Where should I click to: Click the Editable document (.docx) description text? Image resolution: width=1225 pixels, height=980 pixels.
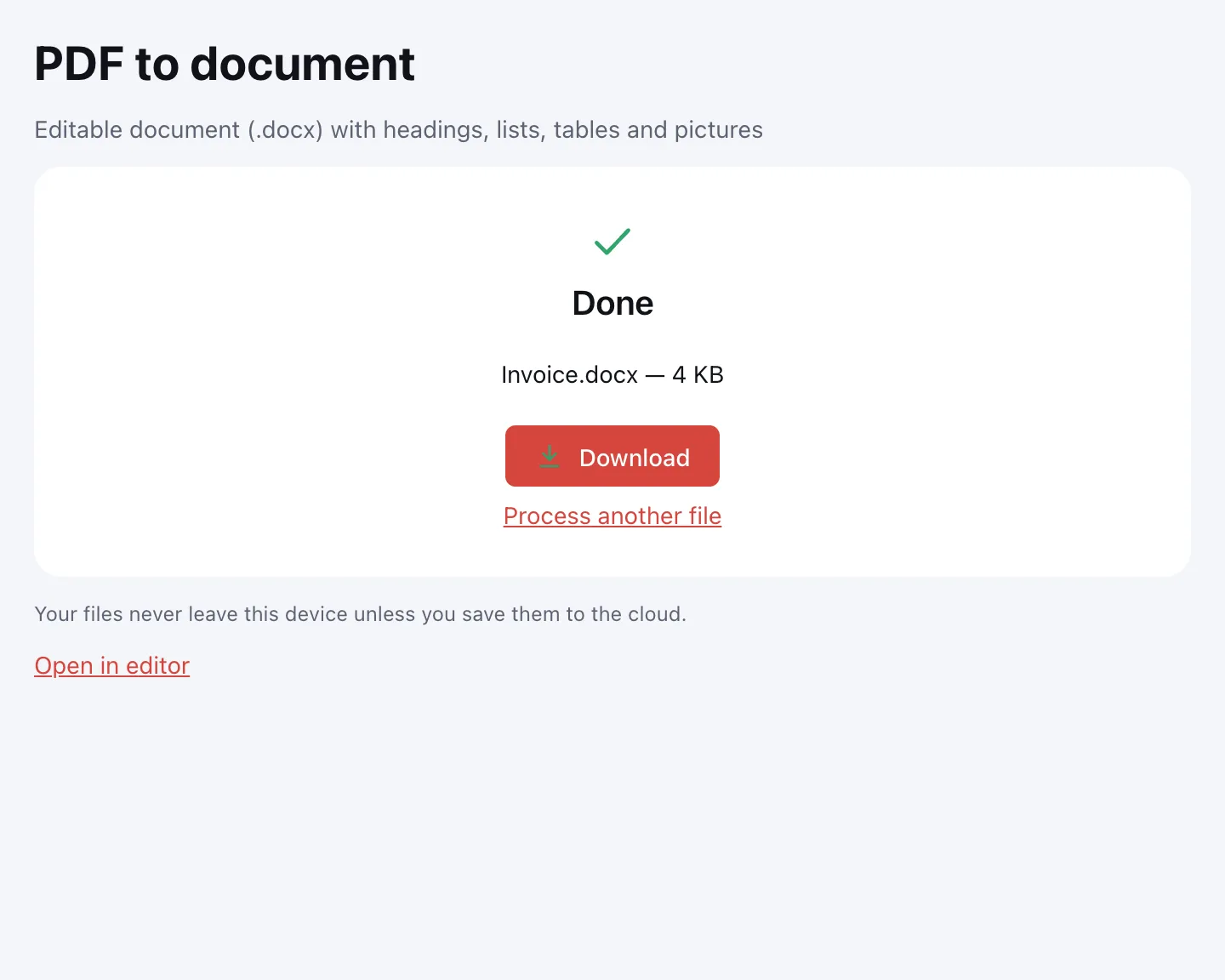tap(398, 129)
